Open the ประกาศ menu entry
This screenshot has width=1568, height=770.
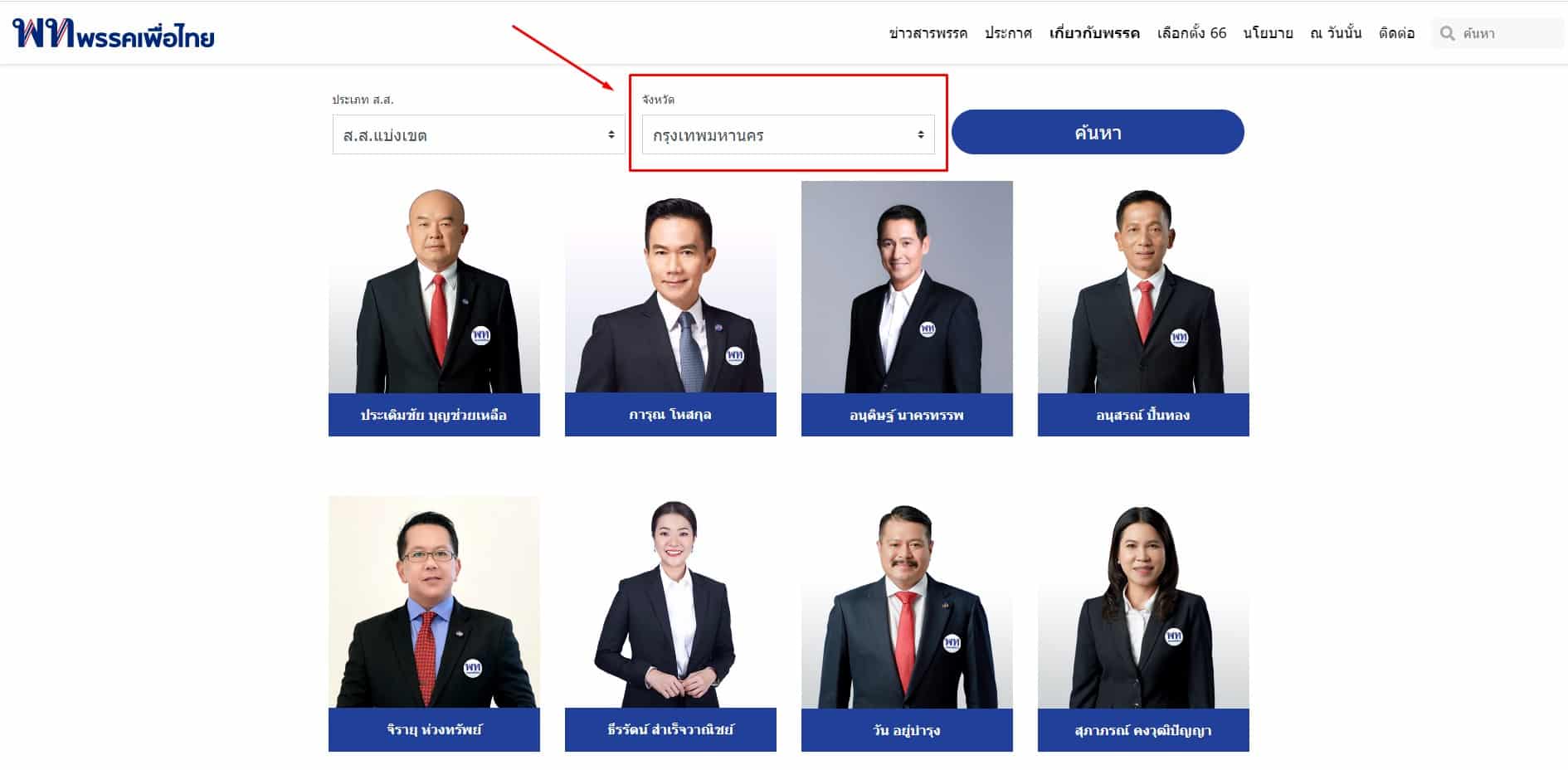1009,34
